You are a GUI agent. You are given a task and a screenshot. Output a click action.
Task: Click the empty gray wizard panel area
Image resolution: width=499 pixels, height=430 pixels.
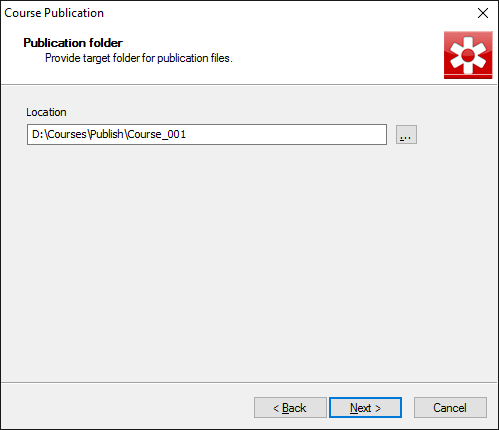249,263
